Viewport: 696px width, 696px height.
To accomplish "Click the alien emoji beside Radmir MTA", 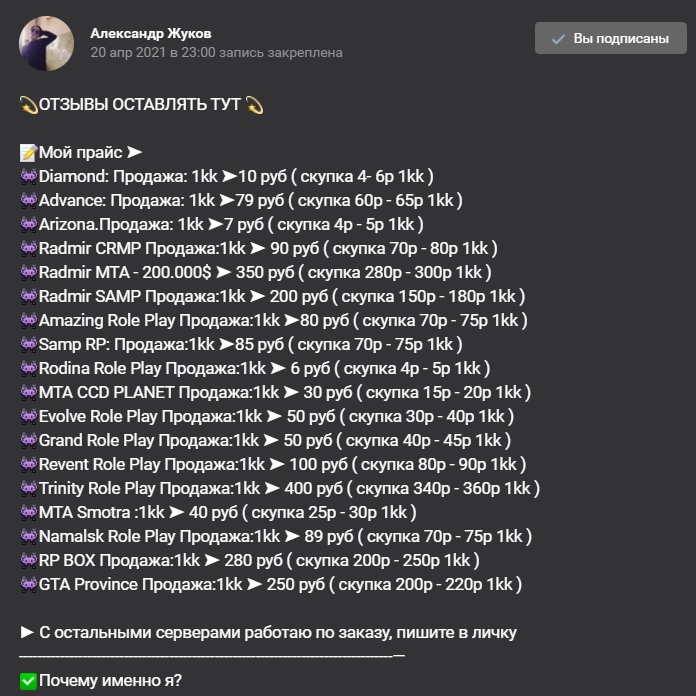I will coord(28,273).
